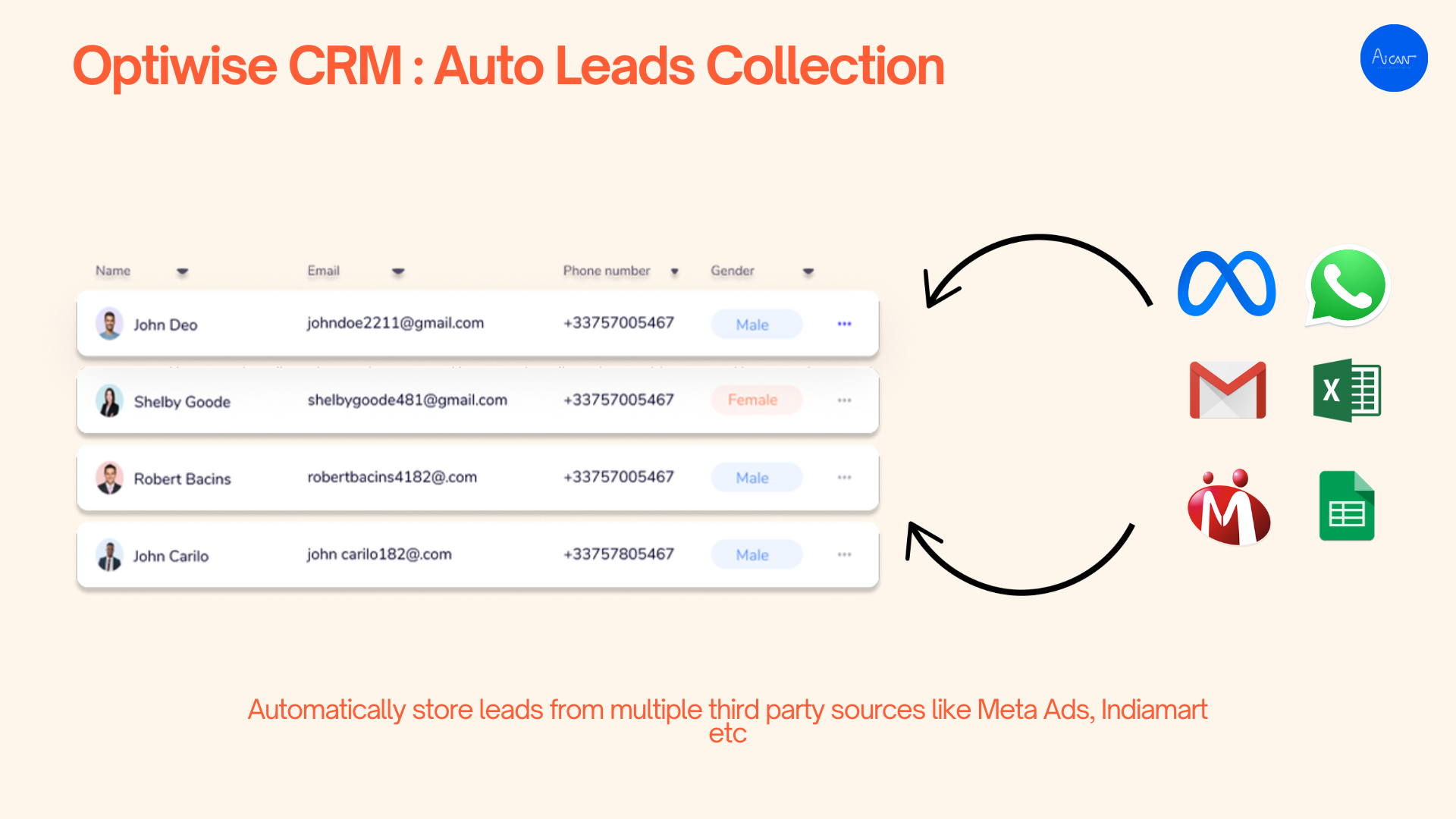The width and height of the screenshot is (1456, 819).
Task: Click the Meta logo icon
Action: [1226, 284]
